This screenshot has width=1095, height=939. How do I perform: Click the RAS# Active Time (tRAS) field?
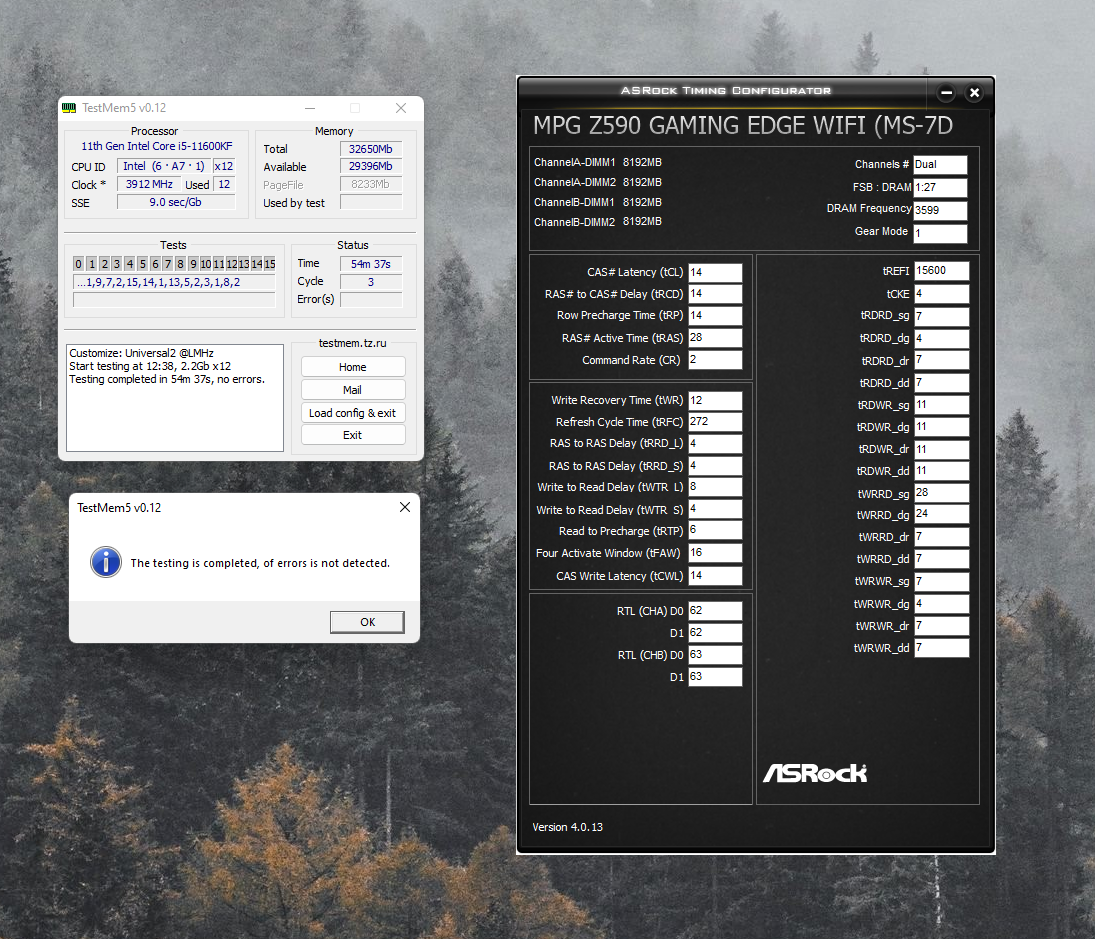(715, 338)
